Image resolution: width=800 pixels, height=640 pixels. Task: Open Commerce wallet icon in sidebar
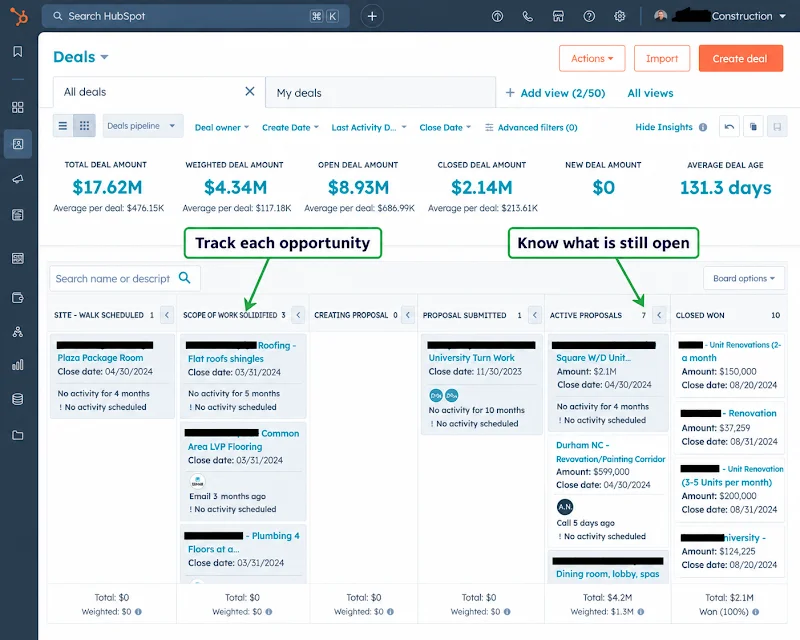tap(18, 298)
